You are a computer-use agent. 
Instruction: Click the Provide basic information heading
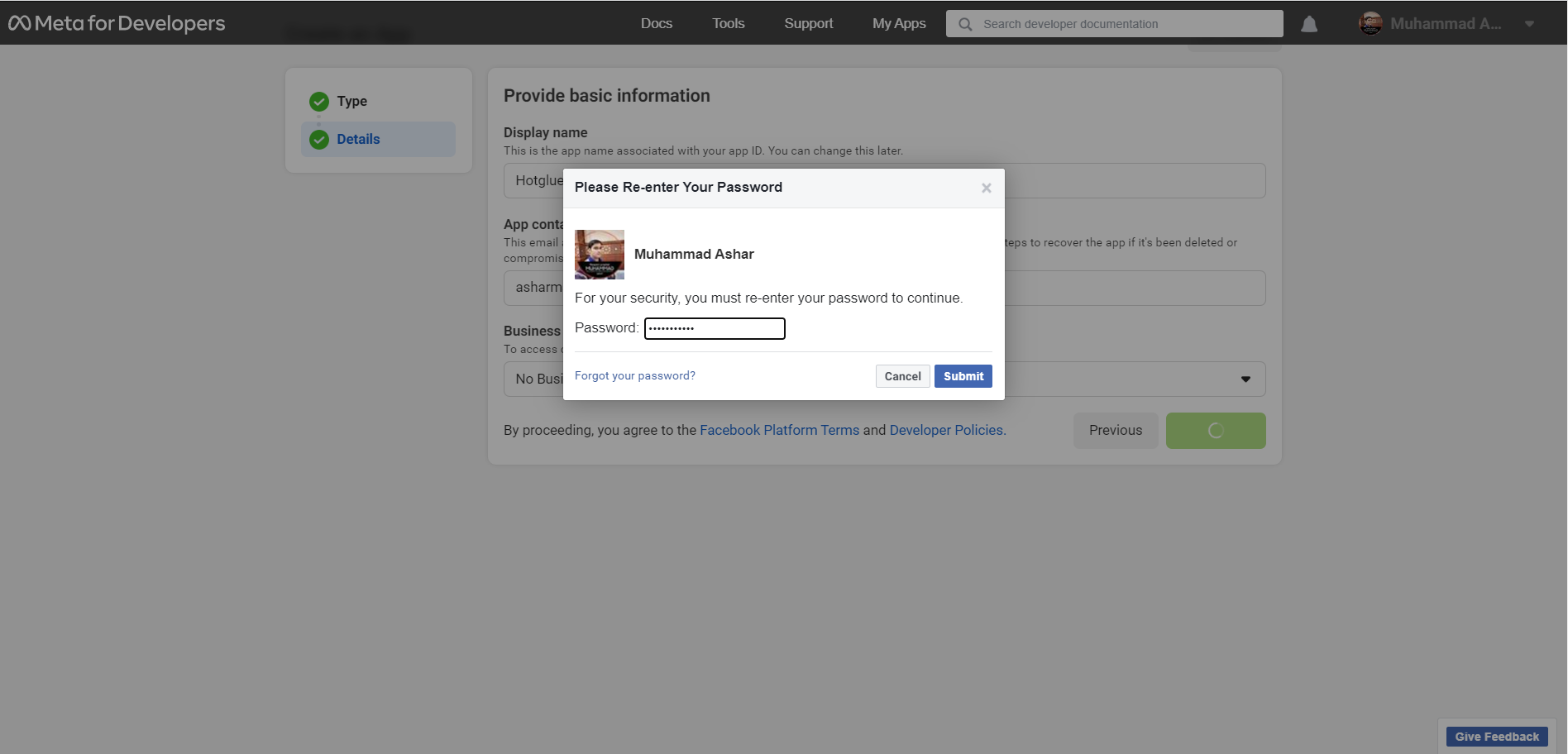click(607, 96)
